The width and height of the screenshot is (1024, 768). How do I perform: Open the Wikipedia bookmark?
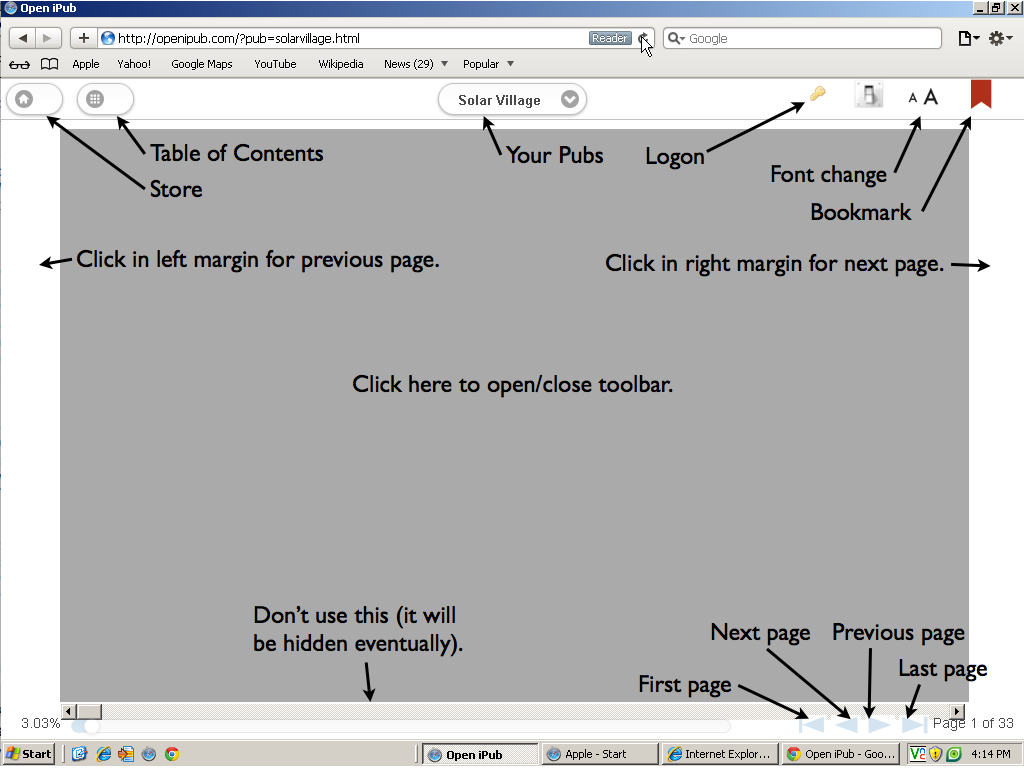click(341, 64)
